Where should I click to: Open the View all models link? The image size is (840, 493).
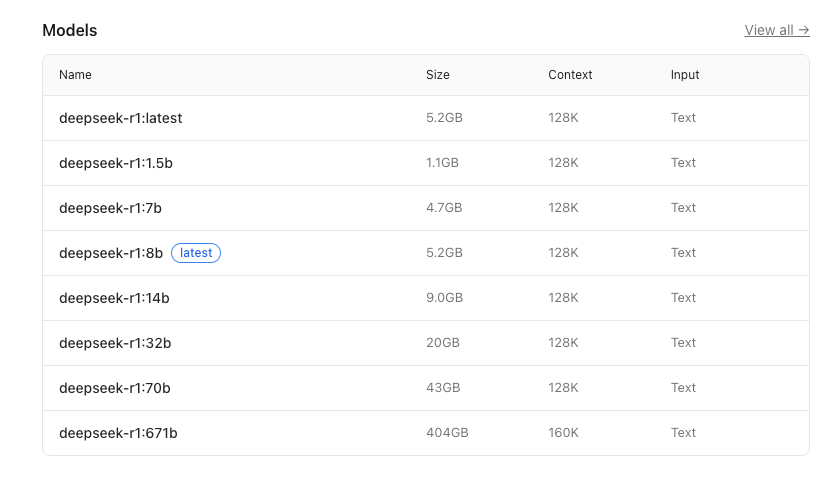pyautogui.click(x=777, y=31)
